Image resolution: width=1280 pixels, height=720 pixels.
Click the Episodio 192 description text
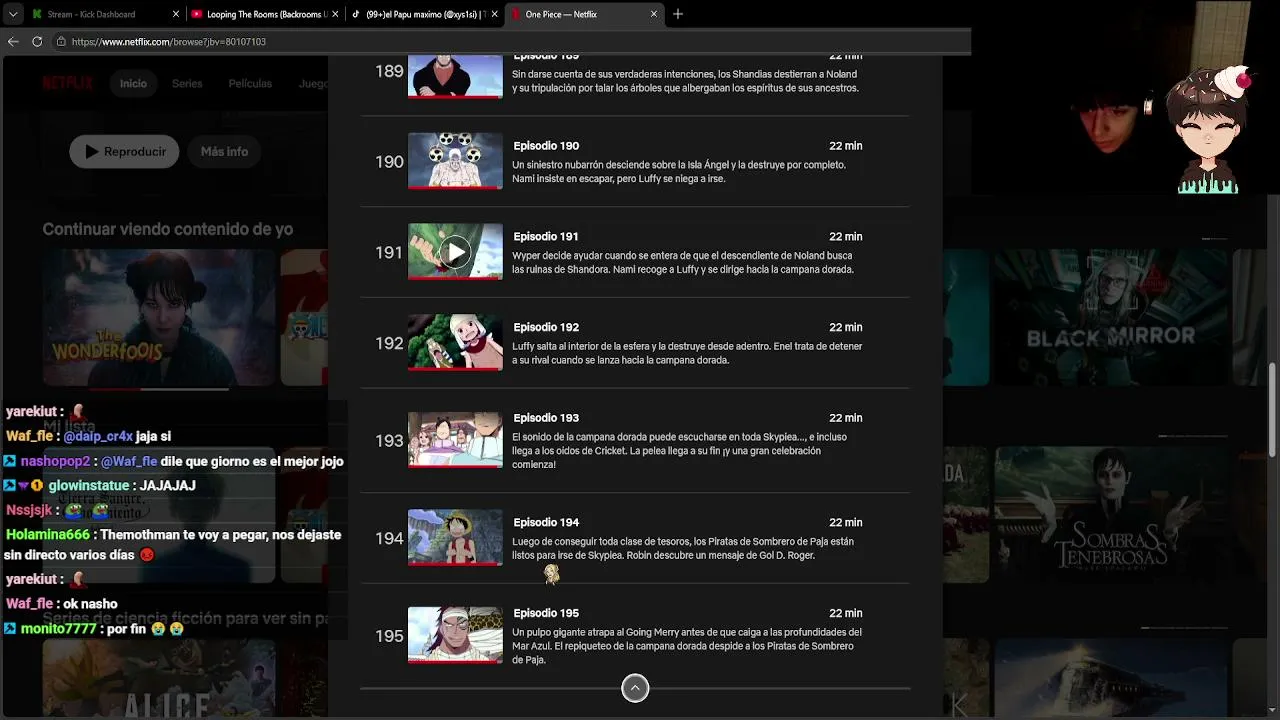coord(687,353)
